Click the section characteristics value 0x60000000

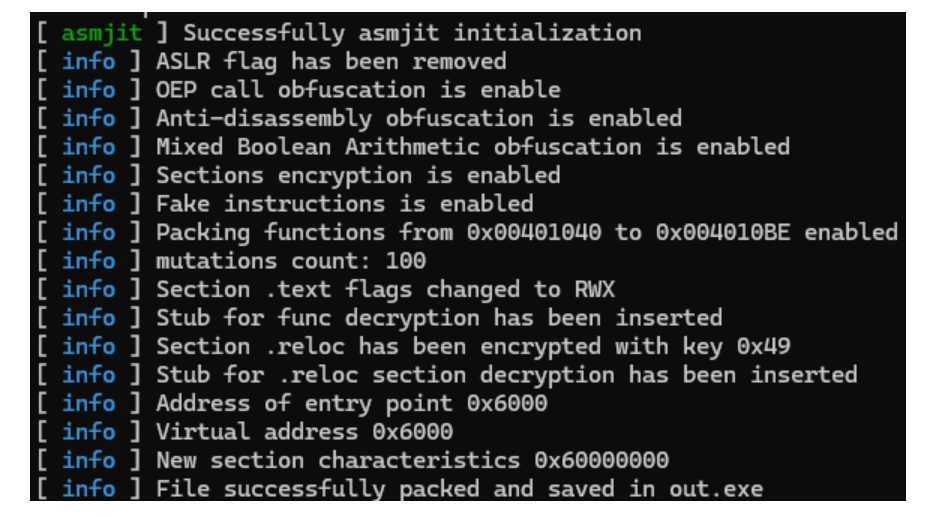[x=601, y=462]
